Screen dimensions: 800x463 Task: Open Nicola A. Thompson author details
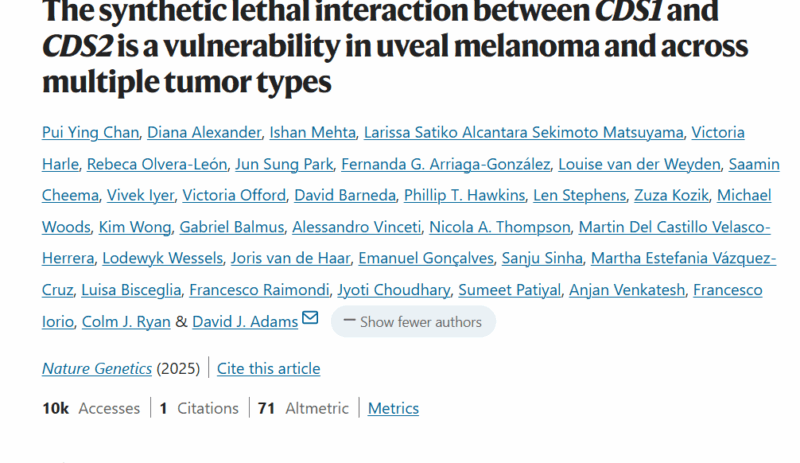pyautogui.click(x=499, y=227)
